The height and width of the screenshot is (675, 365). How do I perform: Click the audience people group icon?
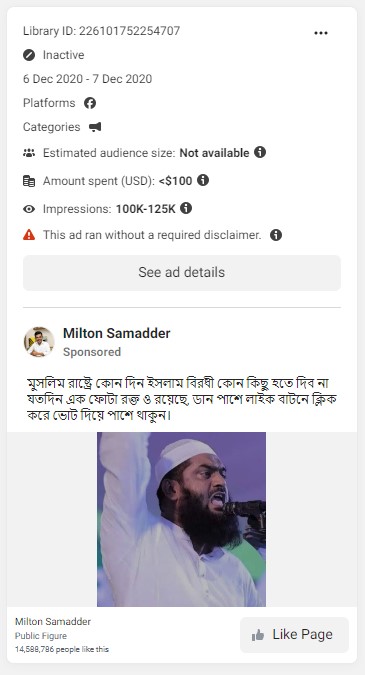29,153
